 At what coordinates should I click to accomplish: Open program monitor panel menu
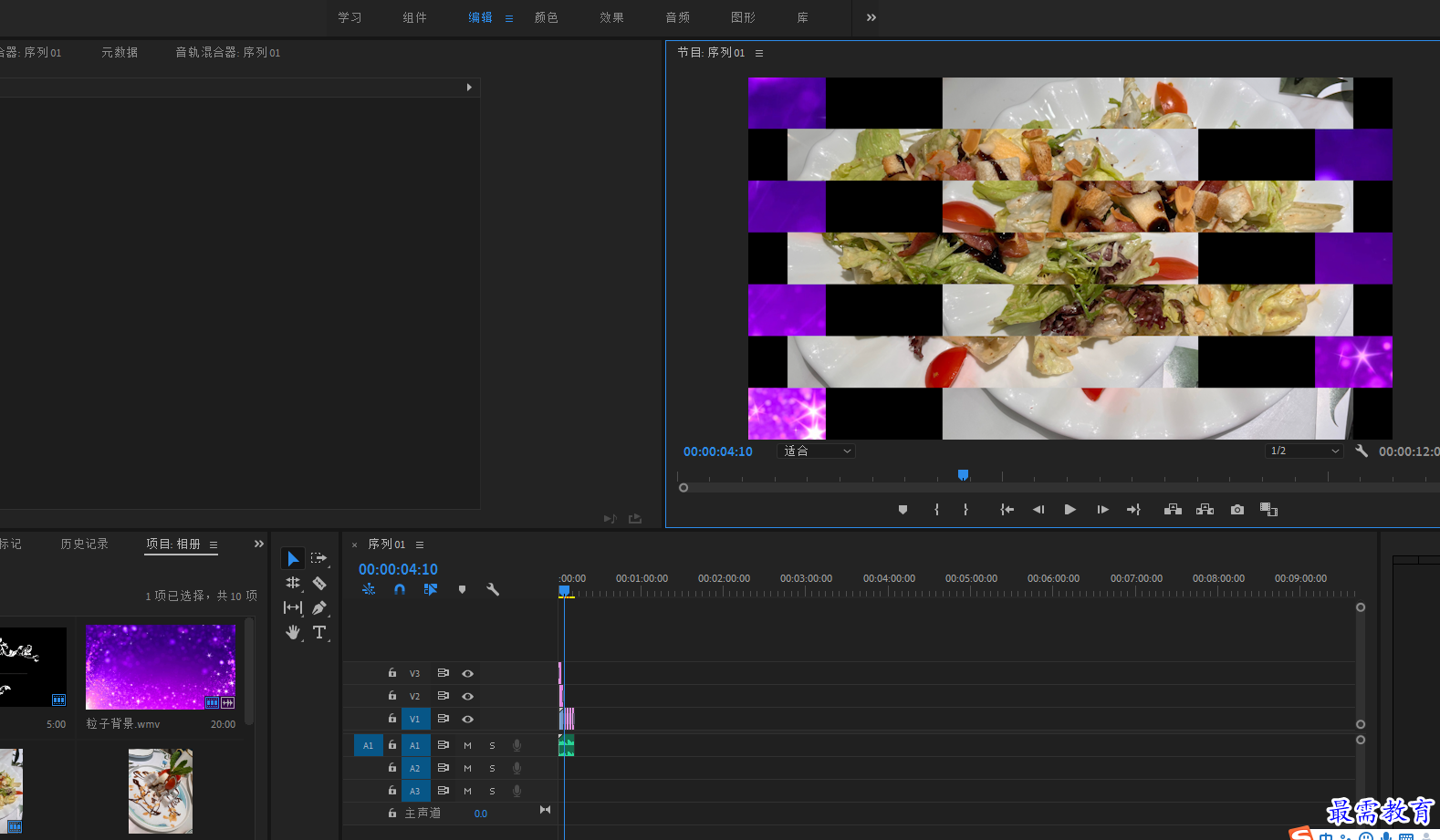point(759,53)
